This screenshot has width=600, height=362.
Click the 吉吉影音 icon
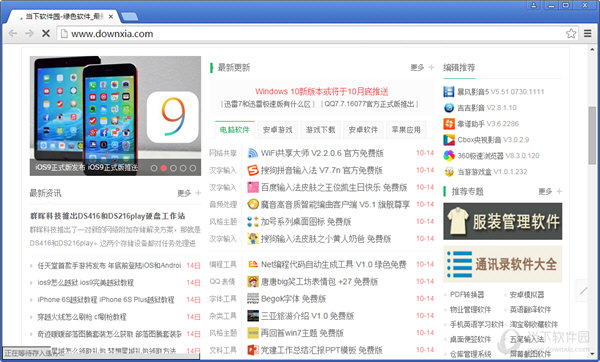449,108
